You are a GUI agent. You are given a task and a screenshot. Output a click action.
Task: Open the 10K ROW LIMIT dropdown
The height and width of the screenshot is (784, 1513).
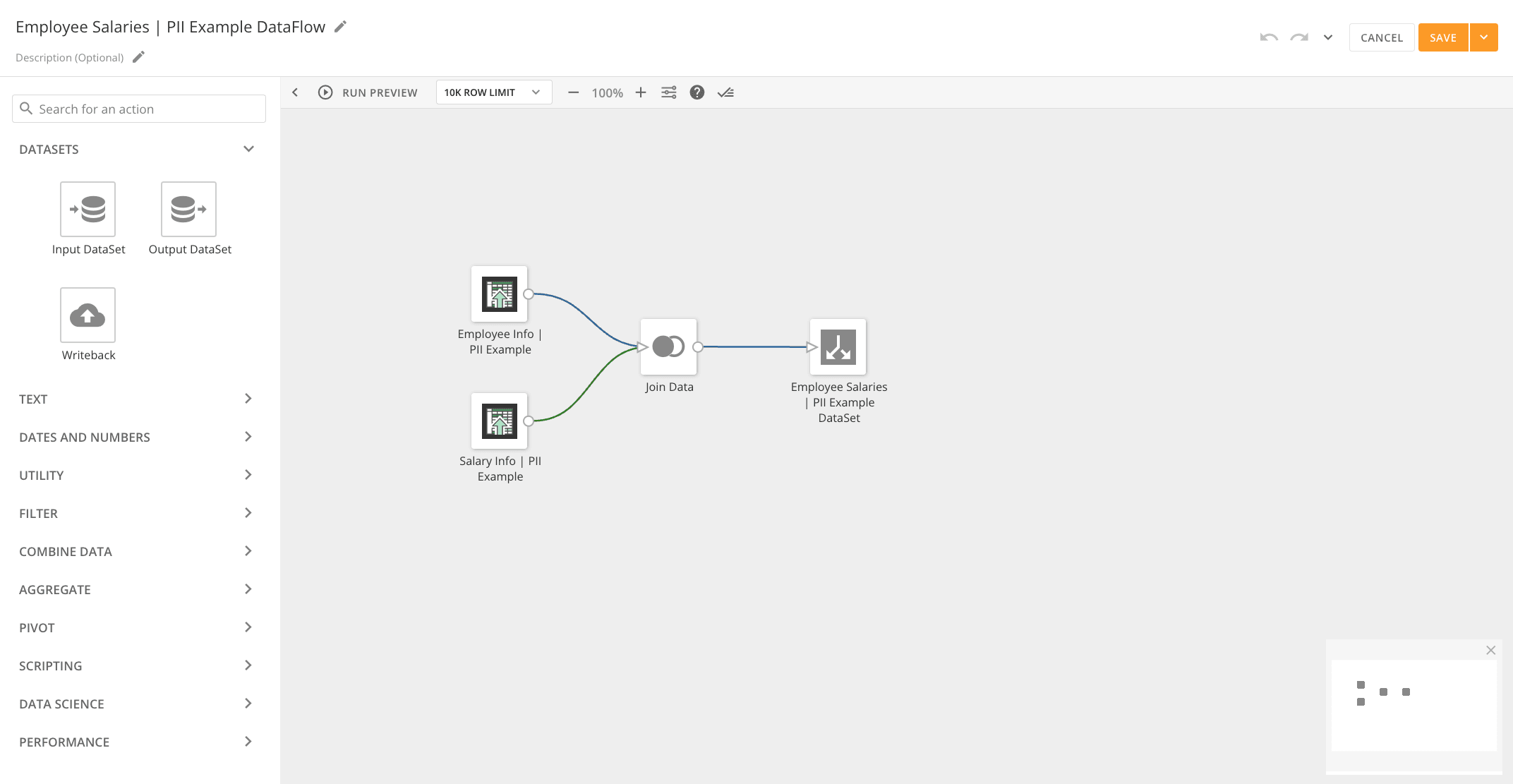coord(493,92)
